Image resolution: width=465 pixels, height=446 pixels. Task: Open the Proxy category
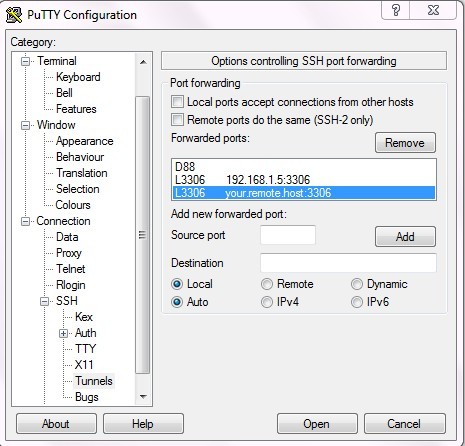(x=69, y=253)
